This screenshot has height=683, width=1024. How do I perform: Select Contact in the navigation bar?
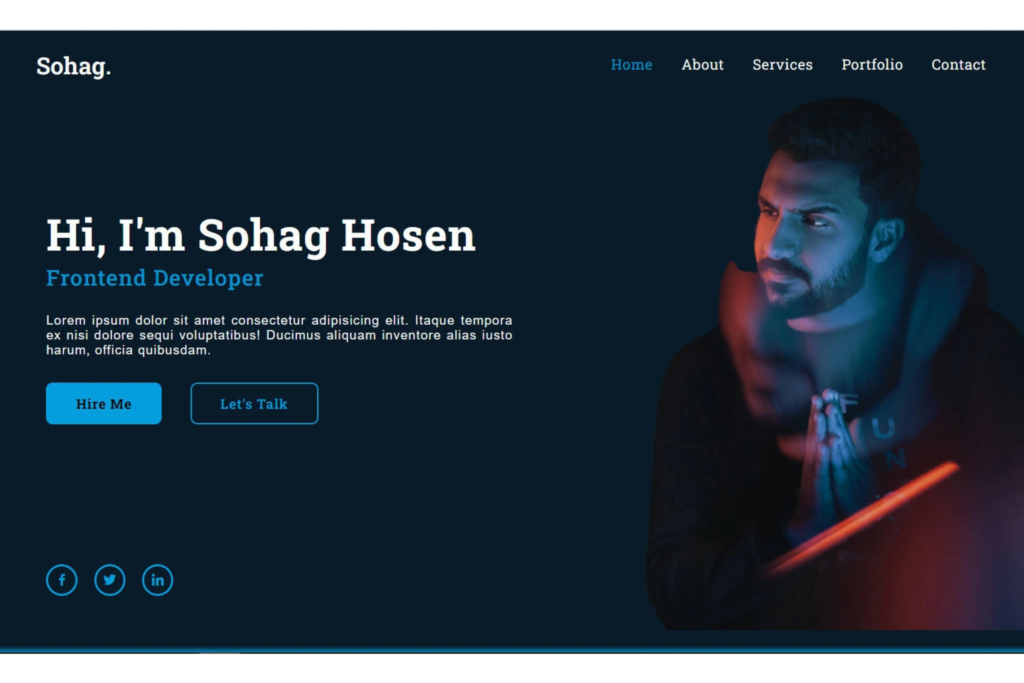click(958, 65)
